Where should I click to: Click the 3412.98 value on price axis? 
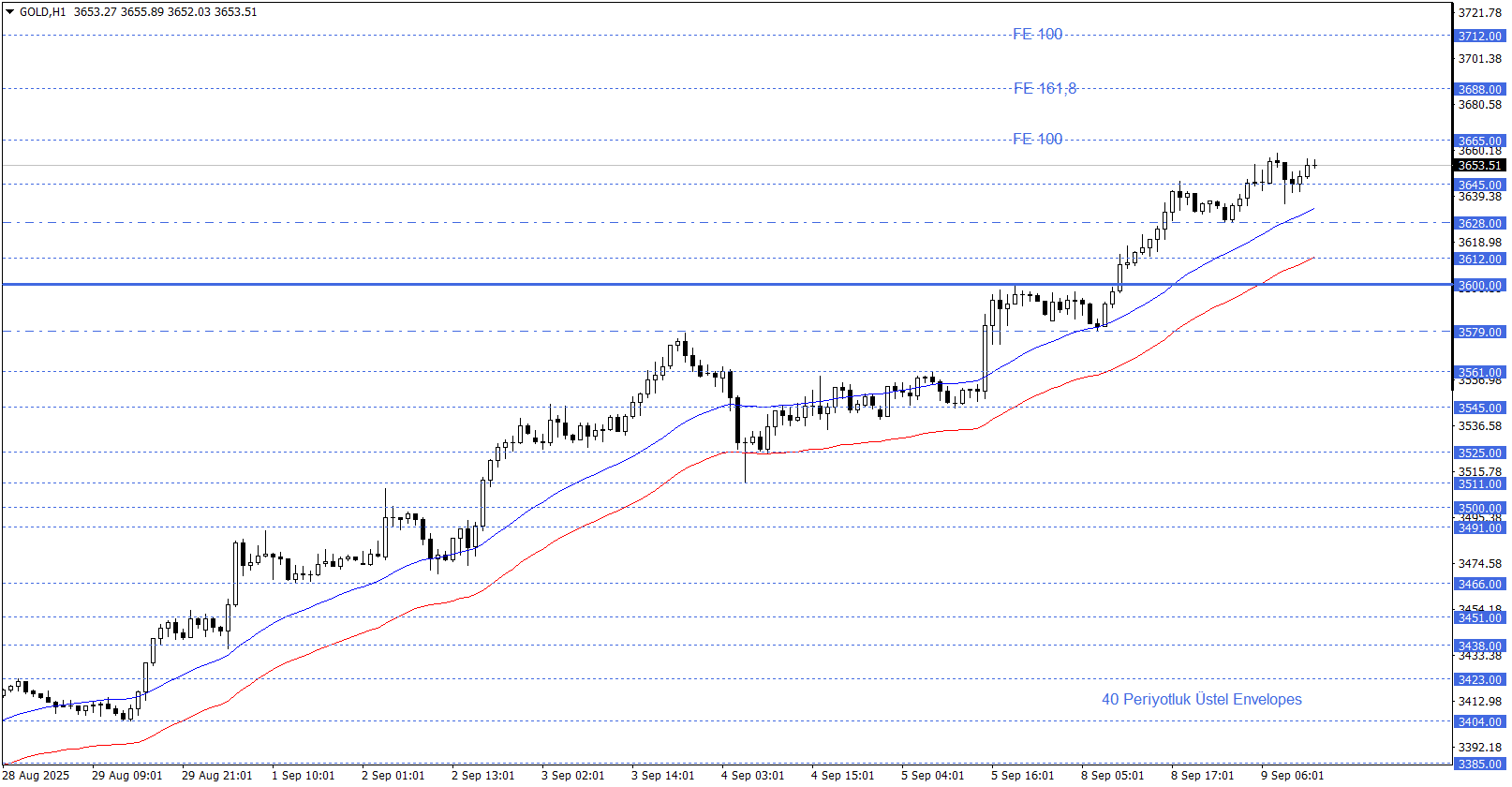tap(1480, 701)
